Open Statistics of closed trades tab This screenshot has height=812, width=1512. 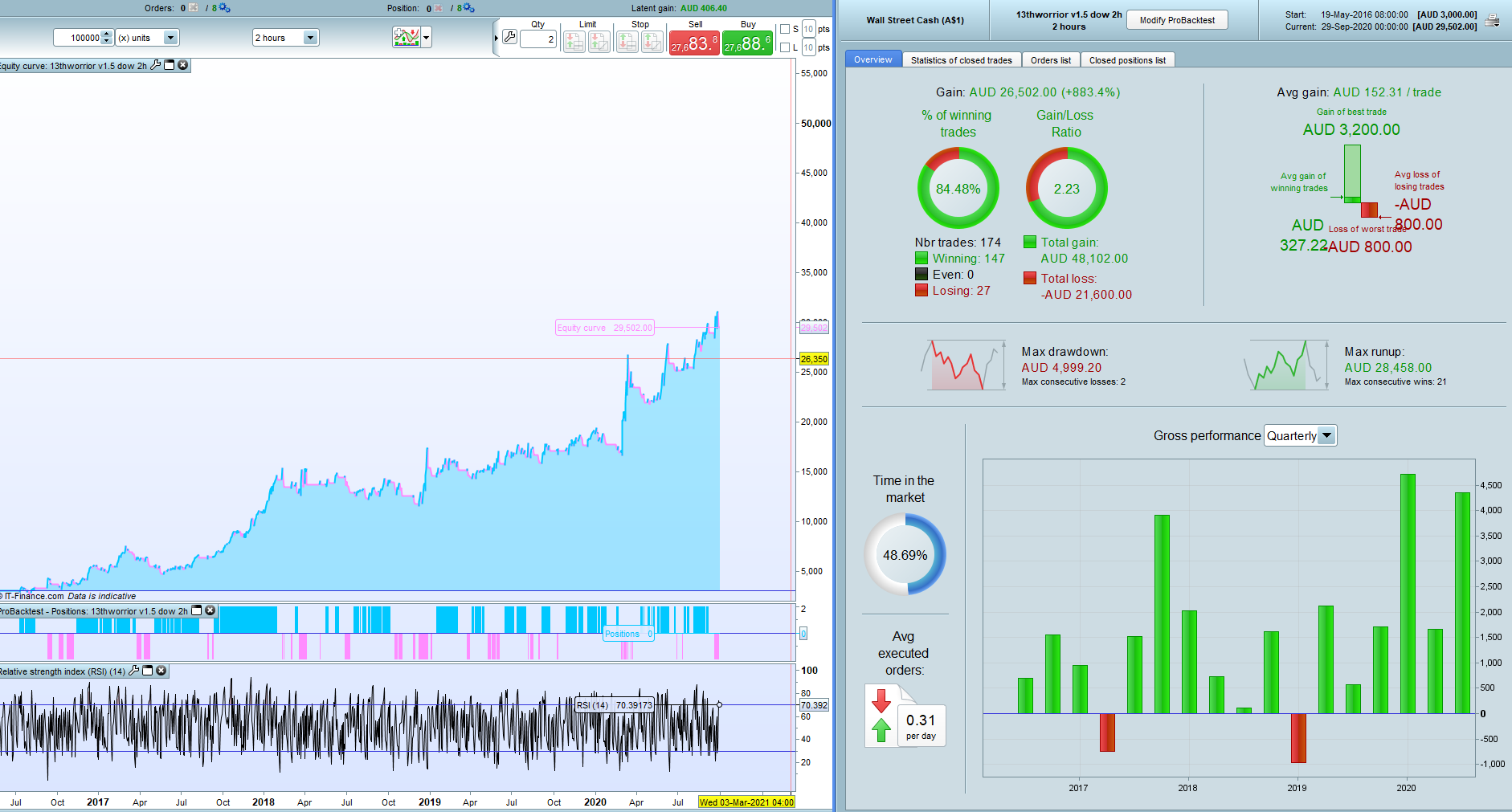962,60
